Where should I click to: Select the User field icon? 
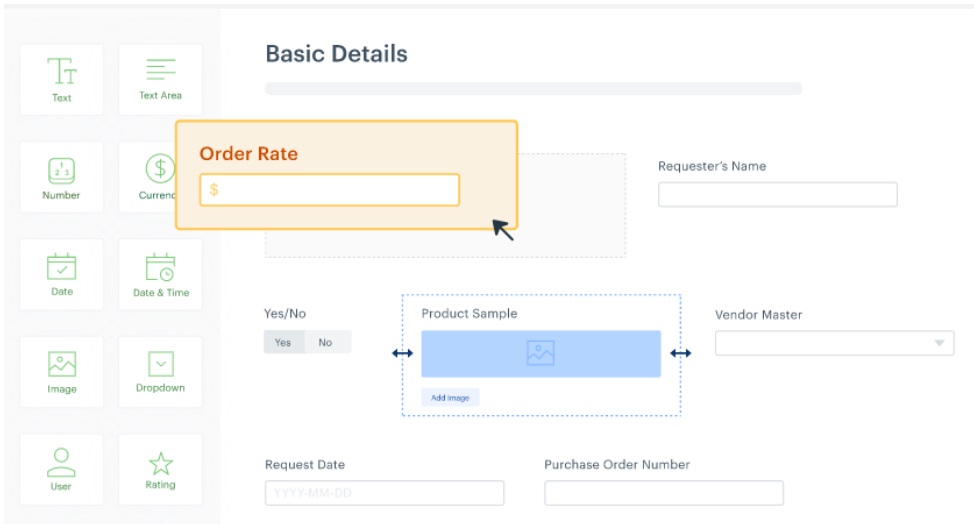pos(61,462)
